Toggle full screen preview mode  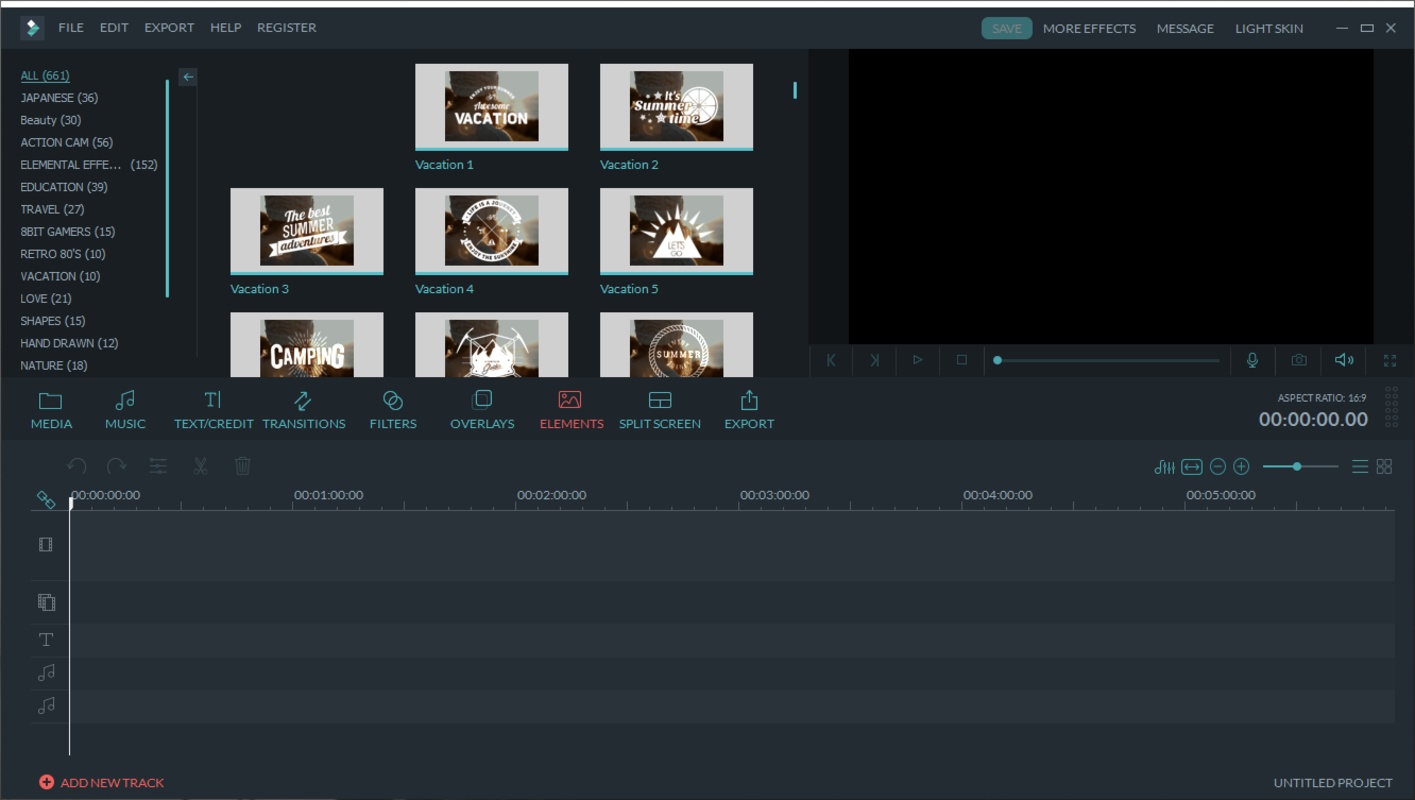coord(1389,360)
